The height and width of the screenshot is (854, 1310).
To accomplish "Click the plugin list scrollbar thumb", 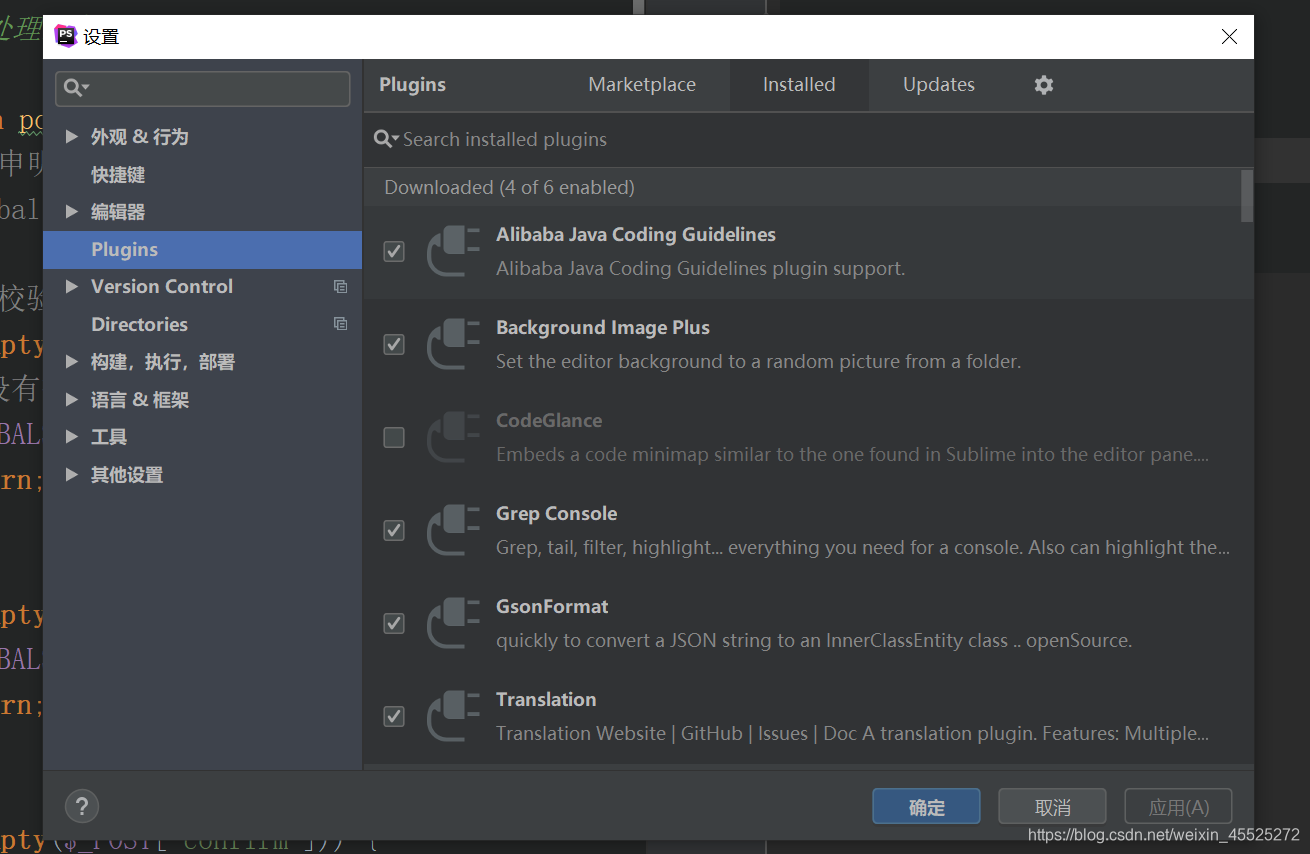I will pos(1247,195).
